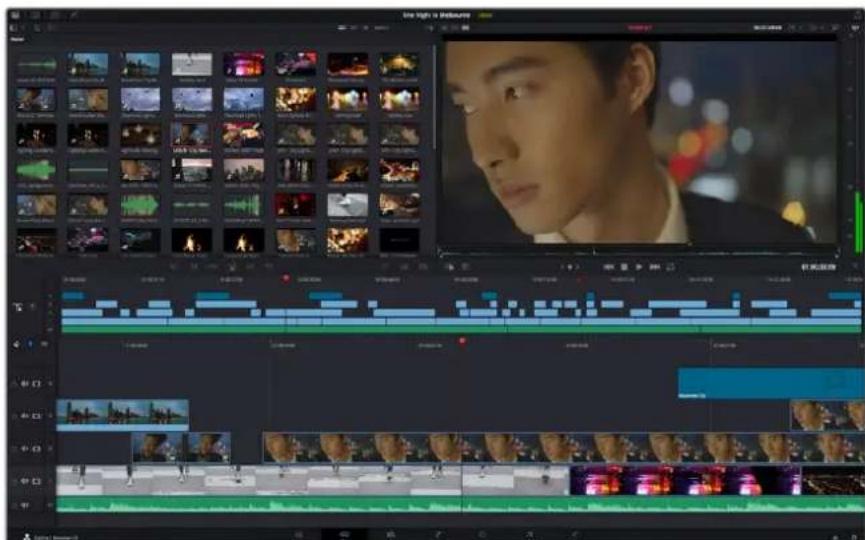Open the Fusion page in bottom navigation
The image size is (865, 540).
pyautogui.click(x=439, y=534)
